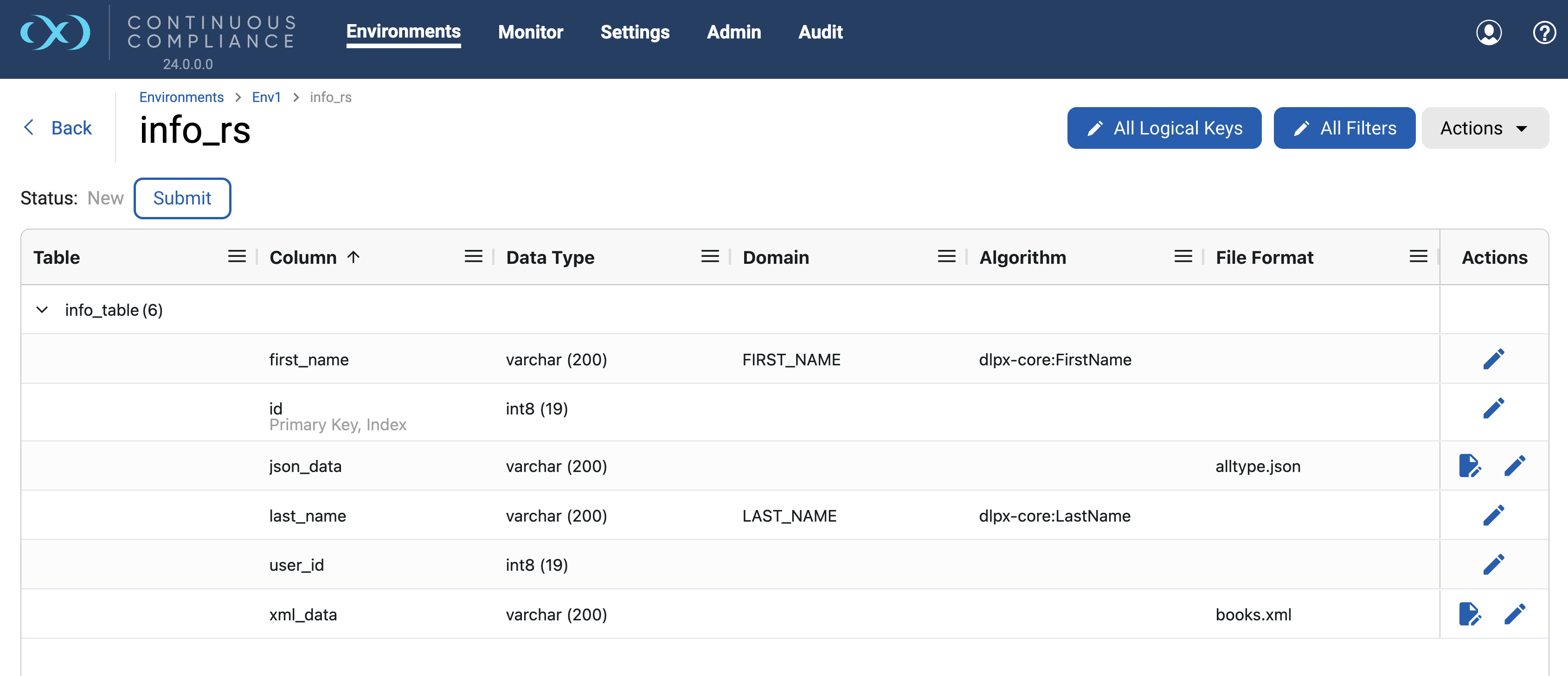Edit the user_id column settings
The width and height of the screenshot is (1568, 676).
(x=1494, y=564)
